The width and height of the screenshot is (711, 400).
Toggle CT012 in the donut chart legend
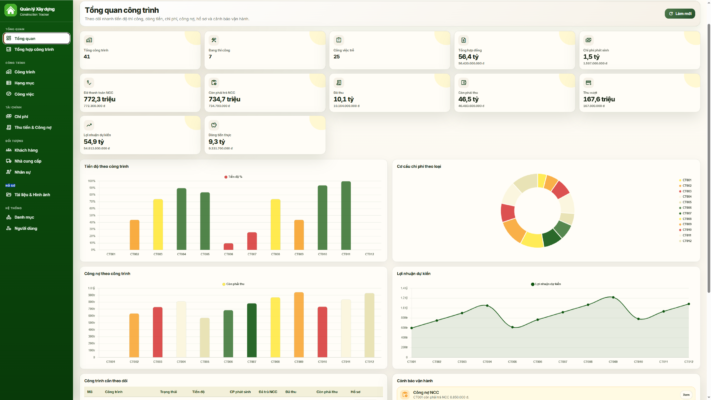pos(685,241)
